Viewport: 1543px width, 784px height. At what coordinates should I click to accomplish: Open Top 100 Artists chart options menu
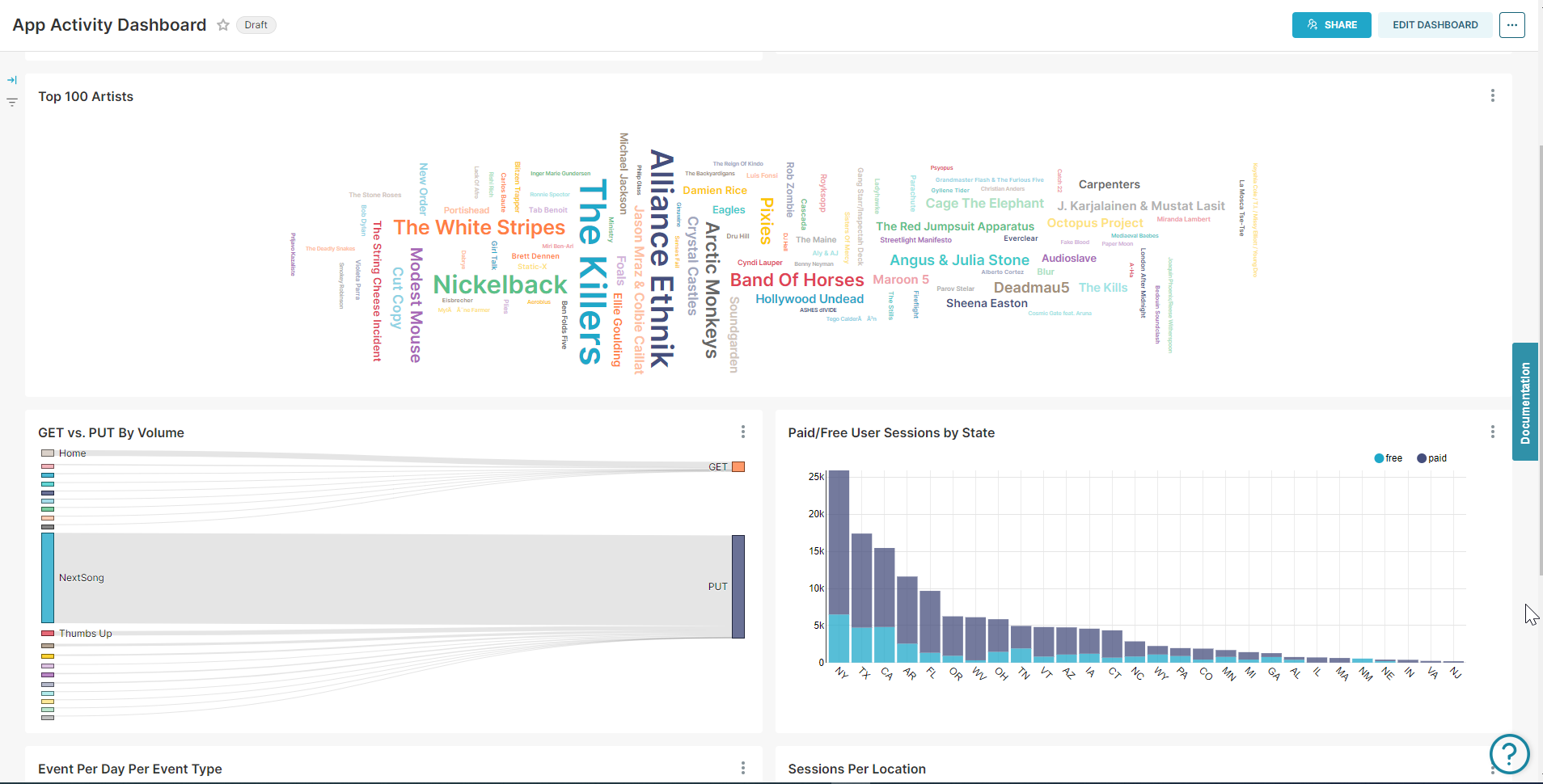(x=1492, y=95)
